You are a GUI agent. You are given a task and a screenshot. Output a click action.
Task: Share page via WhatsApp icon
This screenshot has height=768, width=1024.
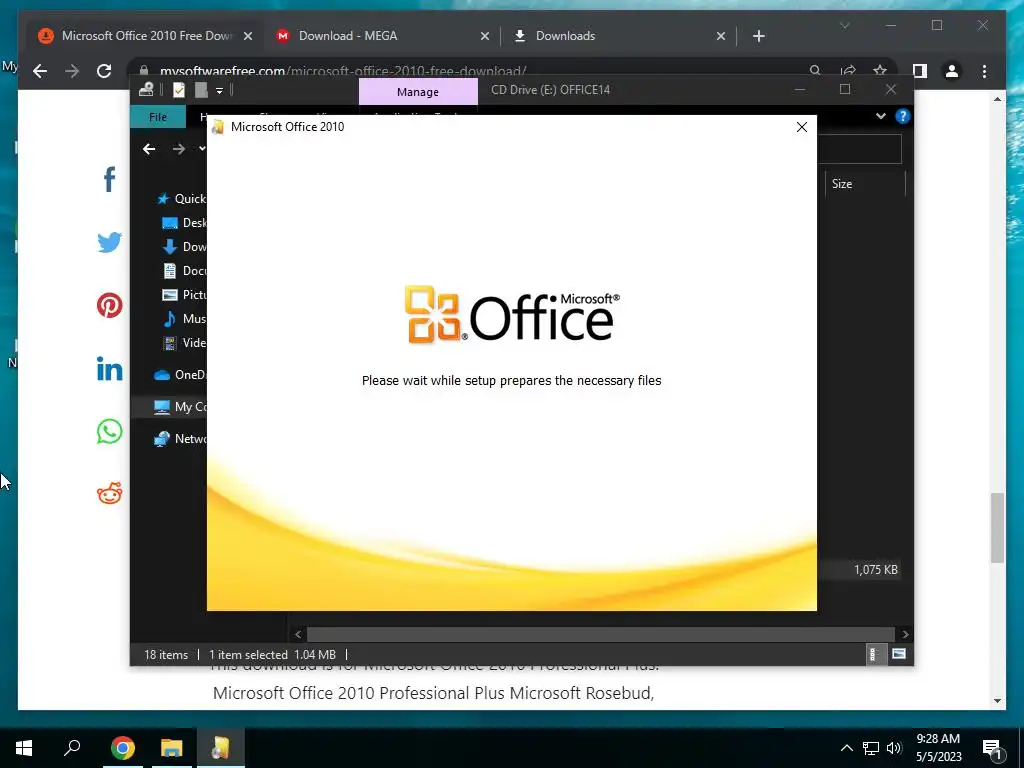tap(110, 431)
